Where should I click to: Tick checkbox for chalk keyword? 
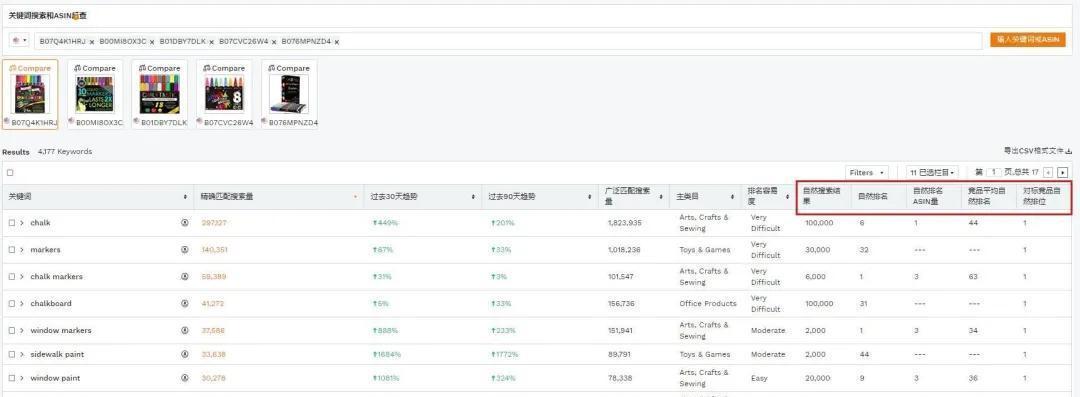(12, 223)
